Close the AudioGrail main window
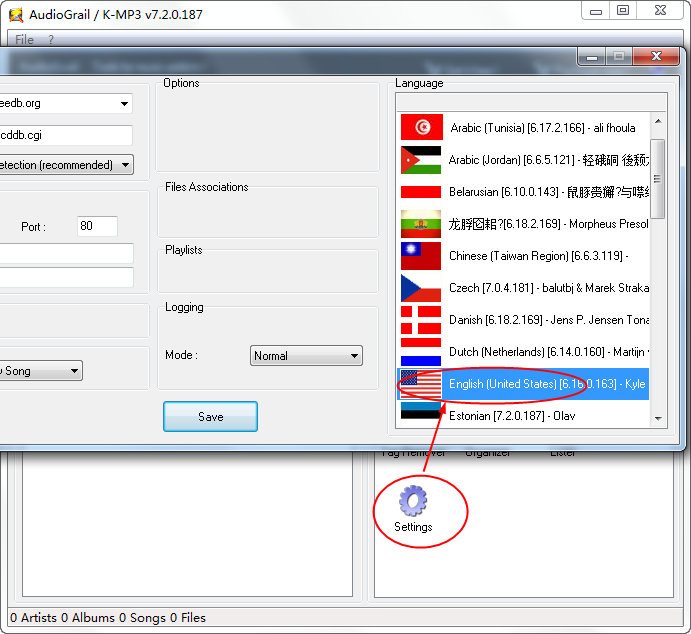Image resolution: width=691 pixels, height=634 pixels. [660, 11]
